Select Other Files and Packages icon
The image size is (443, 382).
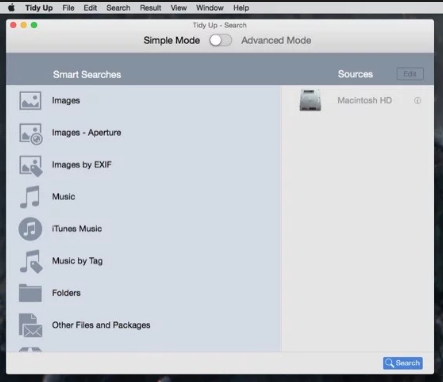[x=30, y=325]
